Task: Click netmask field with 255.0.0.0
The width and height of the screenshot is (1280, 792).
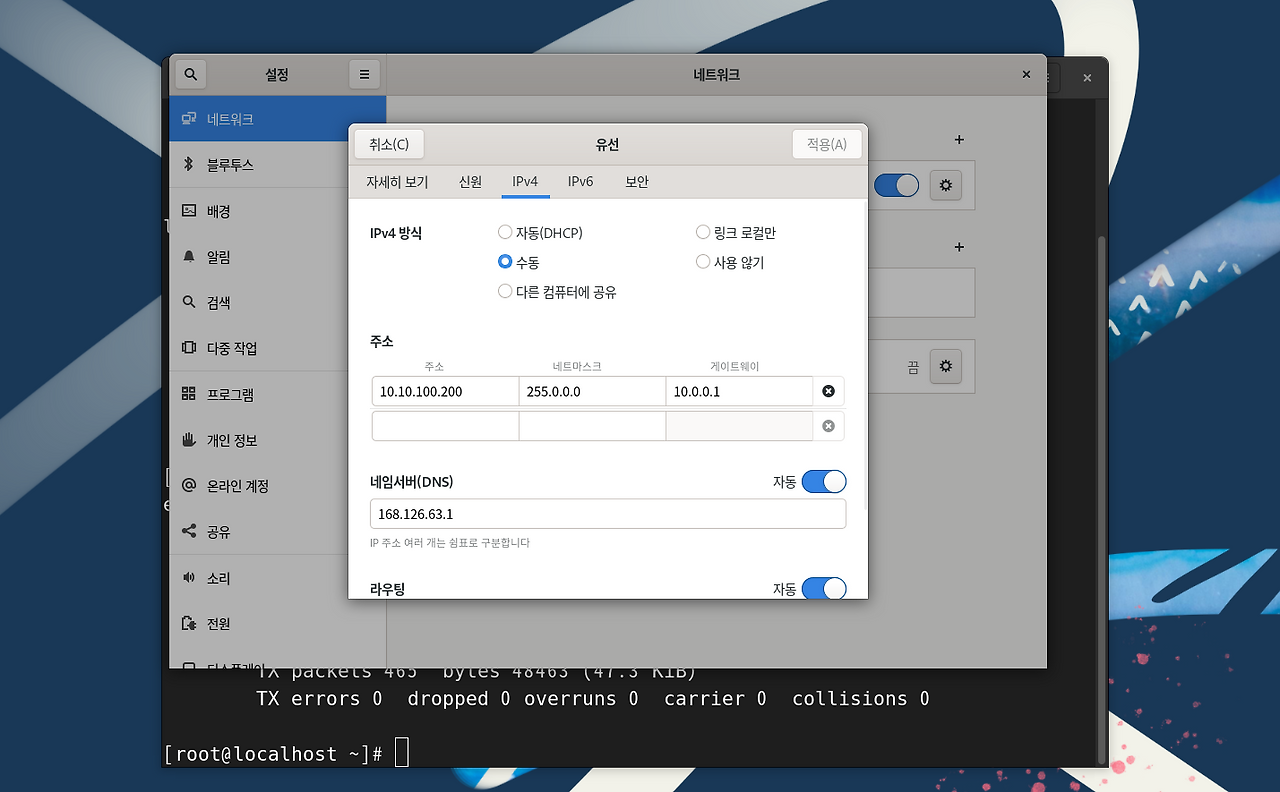Action: pyautogui.click(x=592, y=391)
